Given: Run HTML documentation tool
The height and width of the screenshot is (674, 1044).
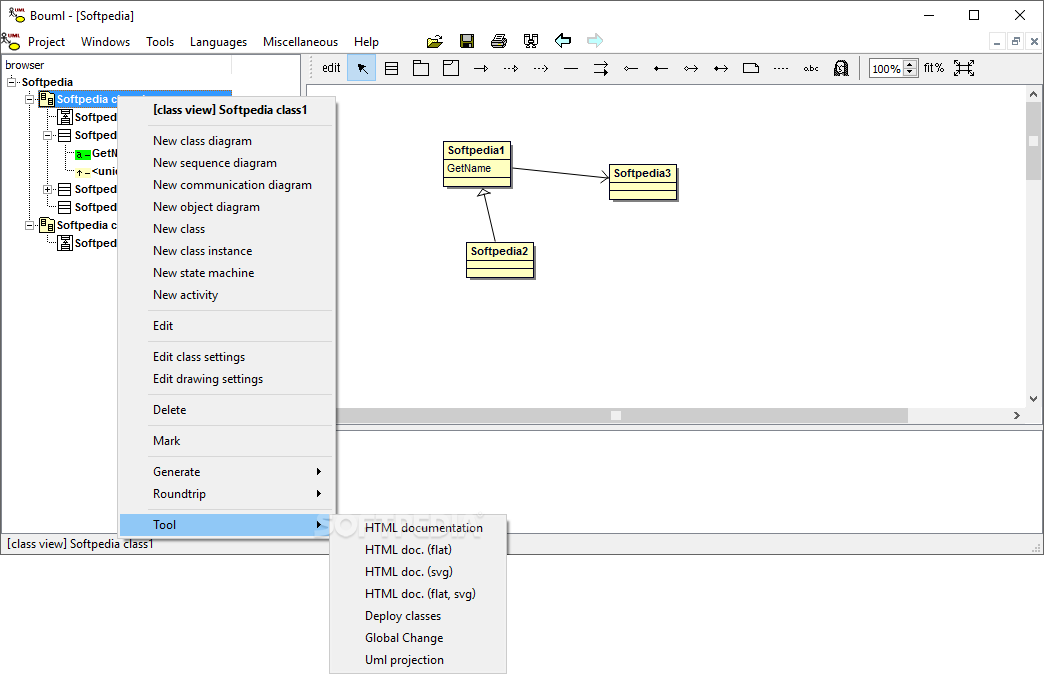Looking at the screenshot, I should tap(418, 527).
